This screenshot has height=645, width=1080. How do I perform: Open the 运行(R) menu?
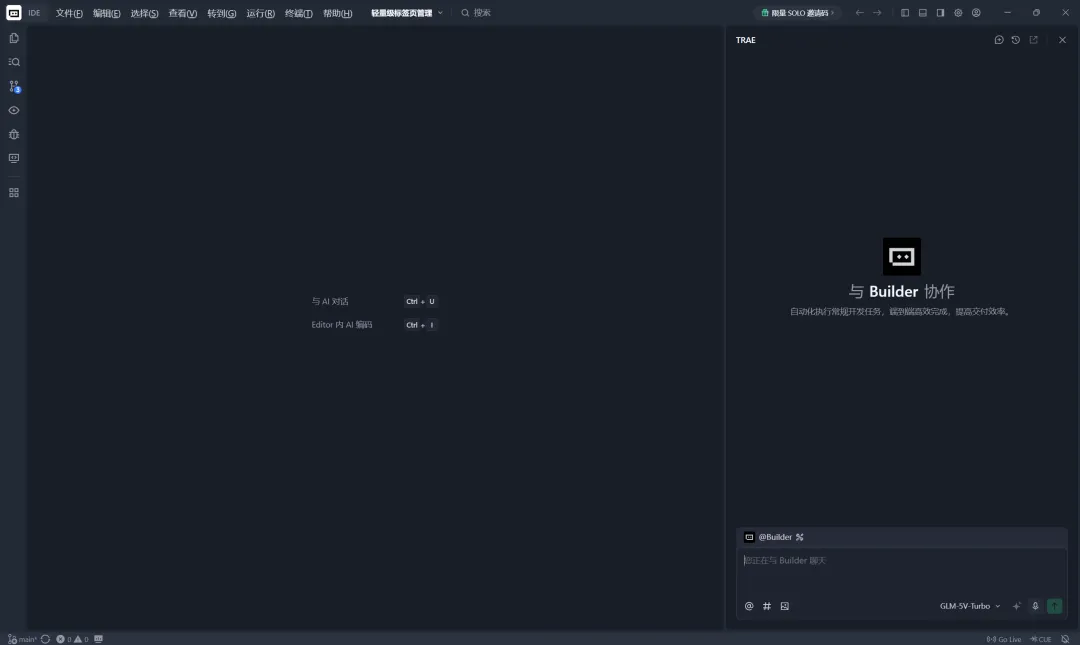click(260, 13)
